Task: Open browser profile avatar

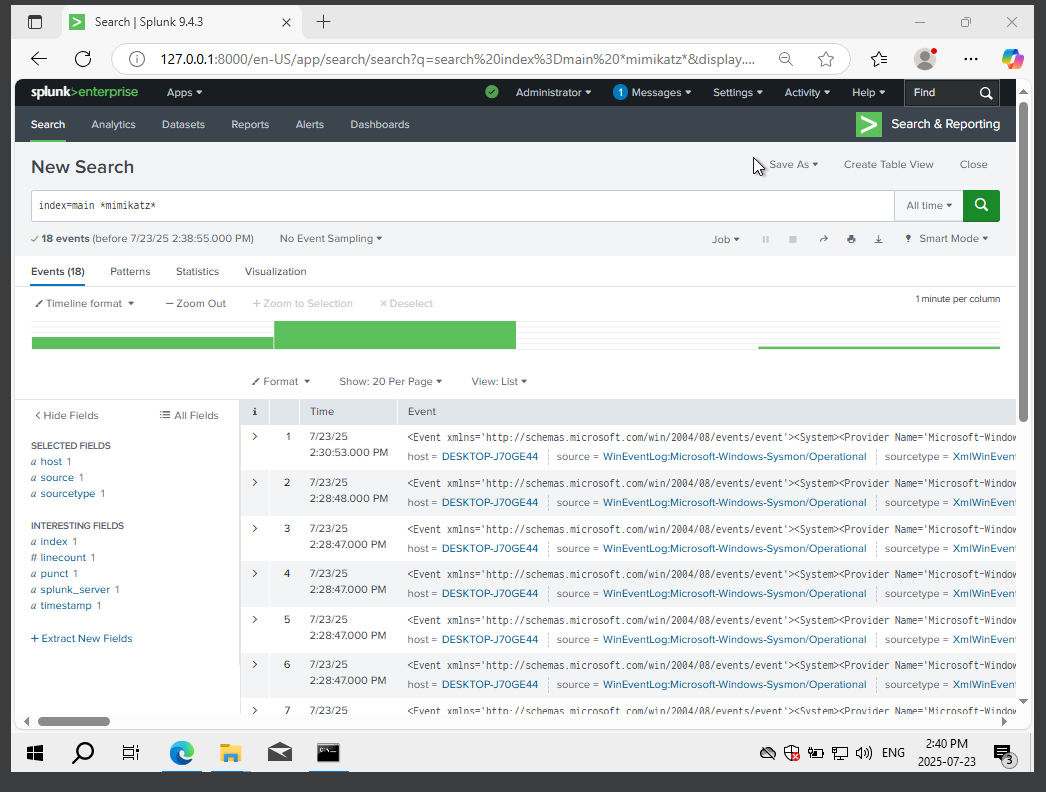Action: coord(925,59)
